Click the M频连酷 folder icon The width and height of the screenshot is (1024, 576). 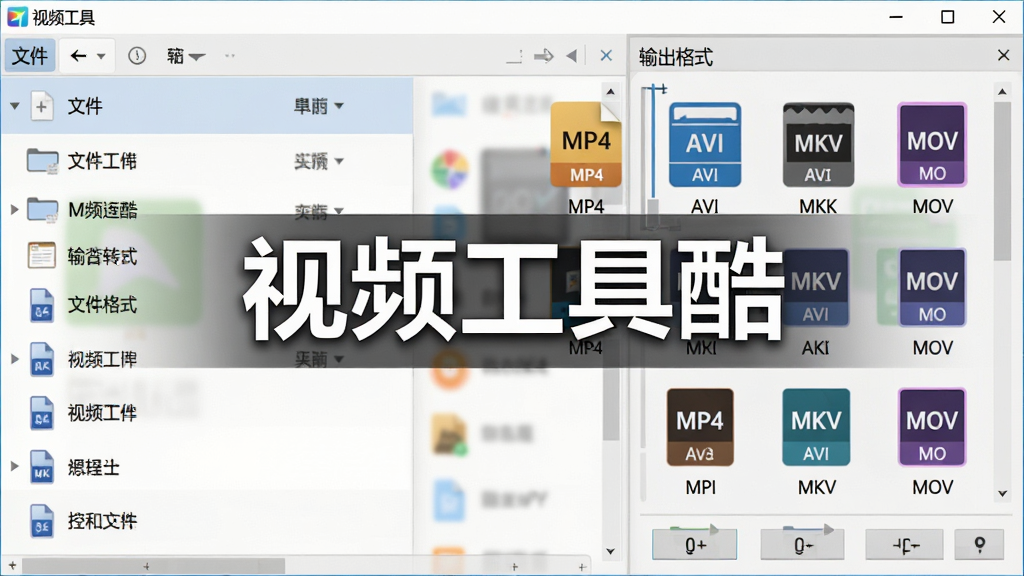(x=42, y=210)
